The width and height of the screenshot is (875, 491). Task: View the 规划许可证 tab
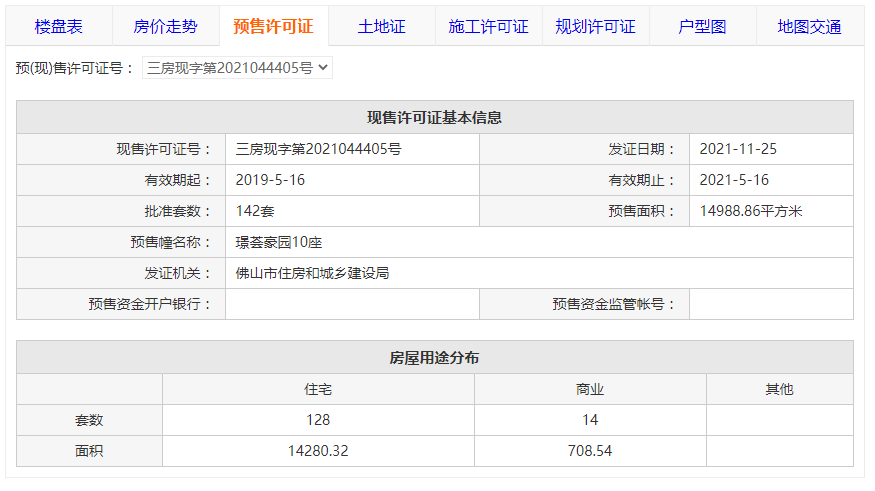click(595, 27)
